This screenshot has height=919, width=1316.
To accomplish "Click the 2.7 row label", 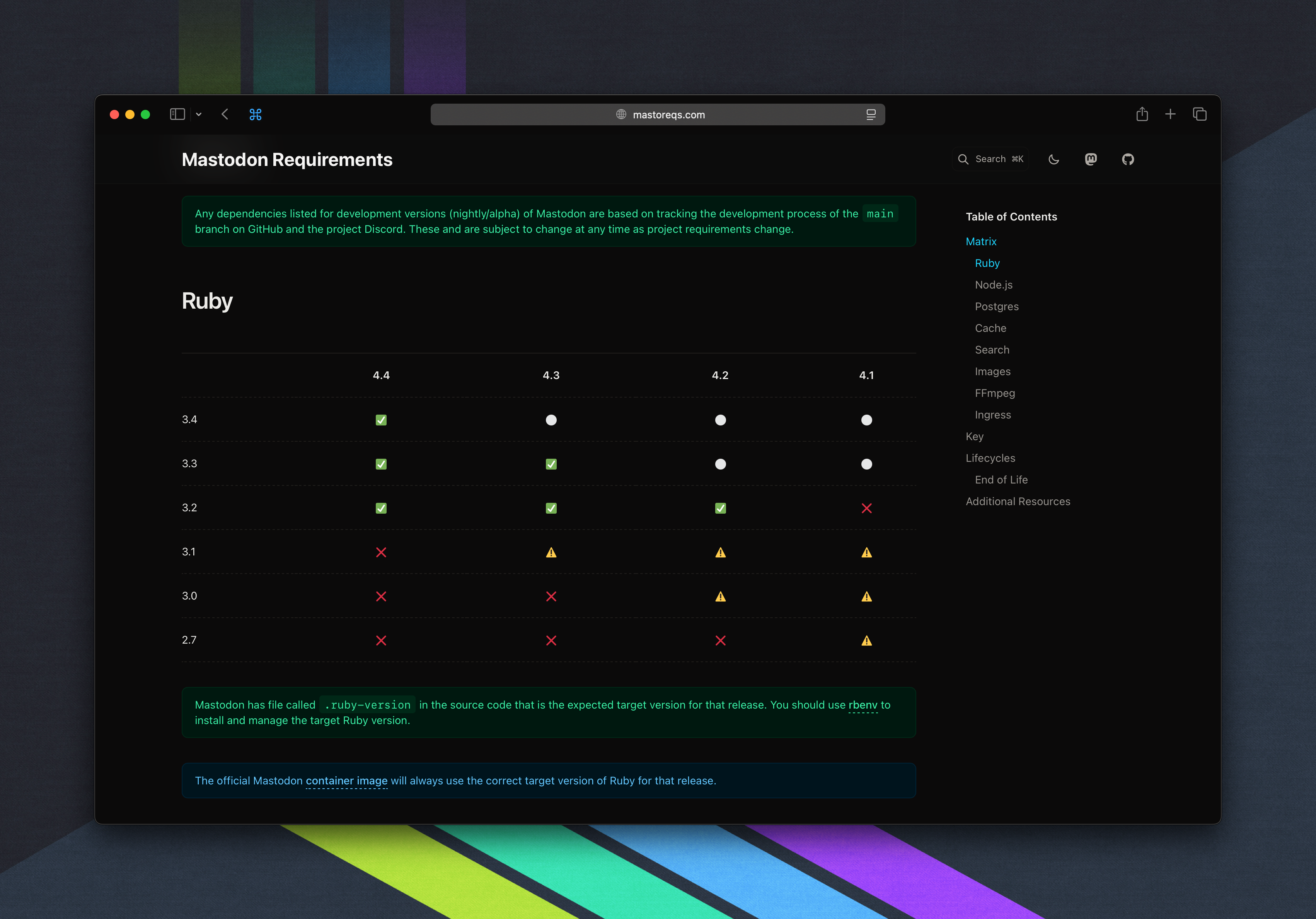I will tap(189, 641).
